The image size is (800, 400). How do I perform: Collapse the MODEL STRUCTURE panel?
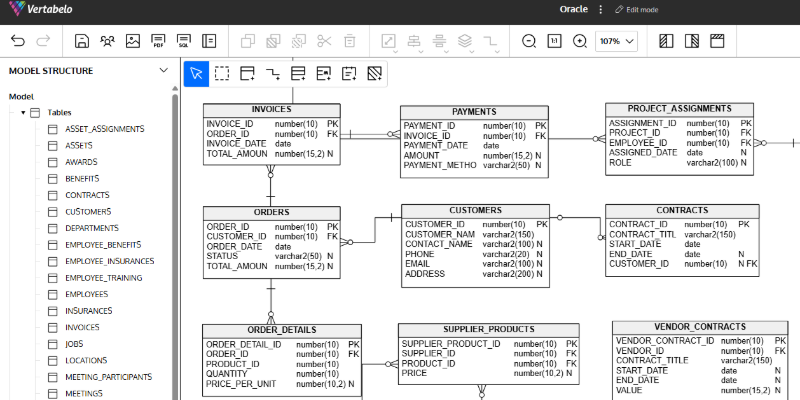point(164,70)
